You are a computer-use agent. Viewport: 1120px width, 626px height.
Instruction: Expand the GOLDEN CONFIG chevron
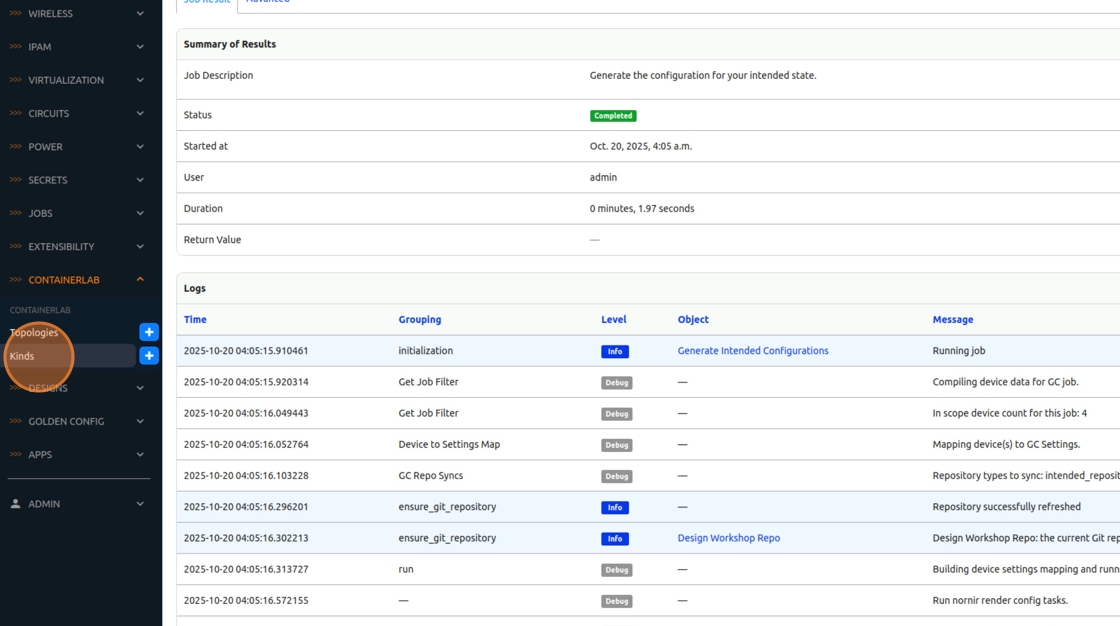[140, 422]
